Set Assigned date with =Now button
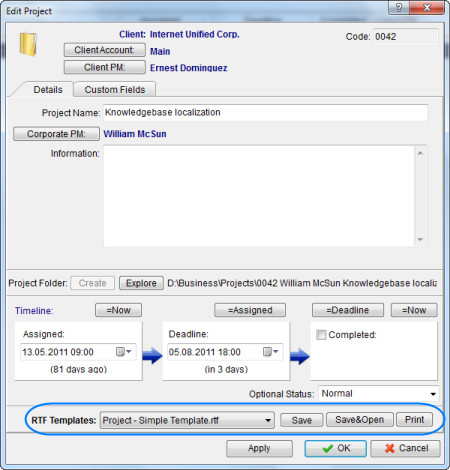The image size is (450, 470). (118, 310)
